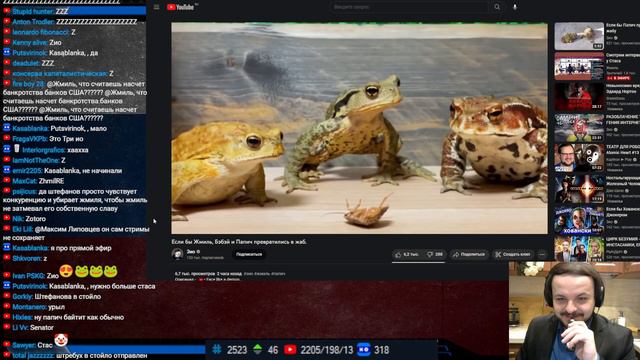Image resolution: width=640 pixels, height=360 pixels.
Task: Open the Зио channel name link
Action: pyautogui.click(x=191, y=252)
